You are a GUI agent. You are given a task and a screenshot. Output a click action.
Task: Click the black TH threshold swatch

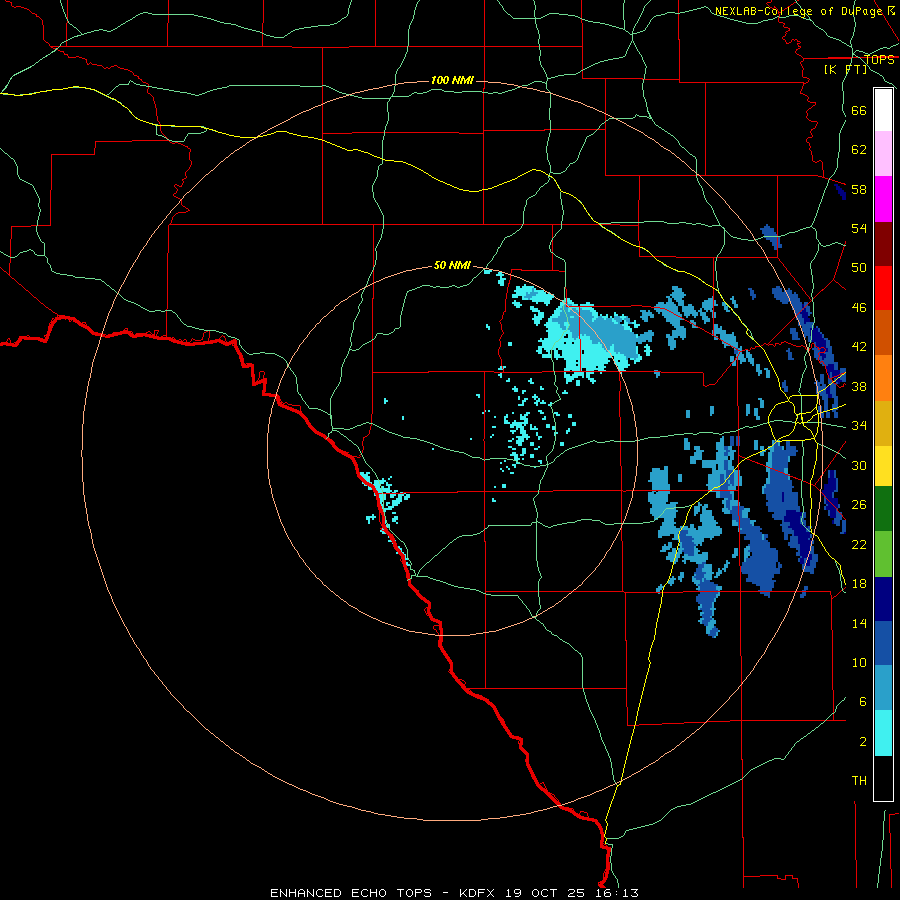click(883, 778)
